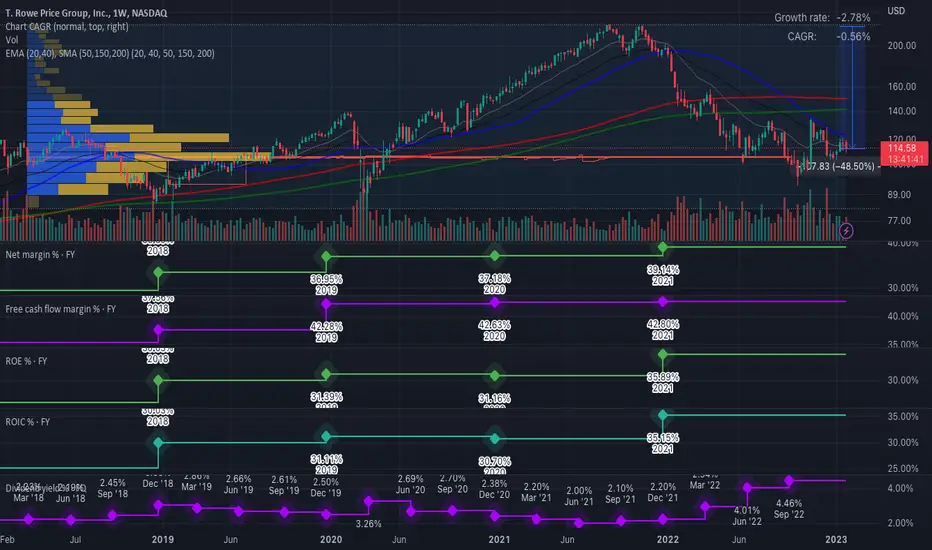This screenshot has height=550, width=932.
Task: Click the 2.69% Jun '20 label
Action: [411, 484]
